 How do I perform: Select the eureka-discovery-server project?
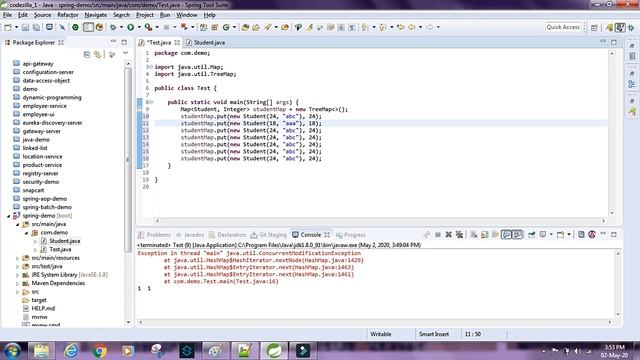52,123
